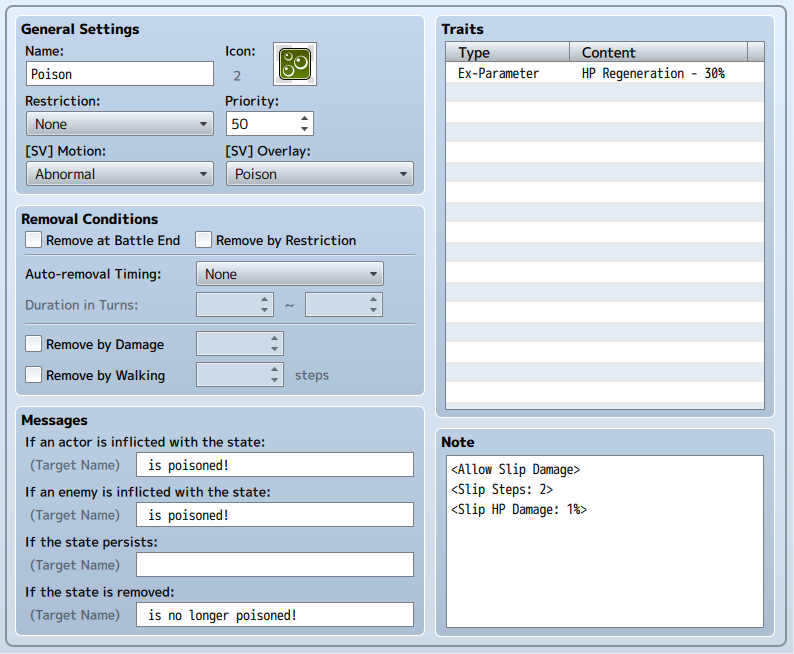Viewport: 794px width, 654px height.
Task: Click the enemy inflicted message field
Action: pyautogui.click(x=274, y=515)
